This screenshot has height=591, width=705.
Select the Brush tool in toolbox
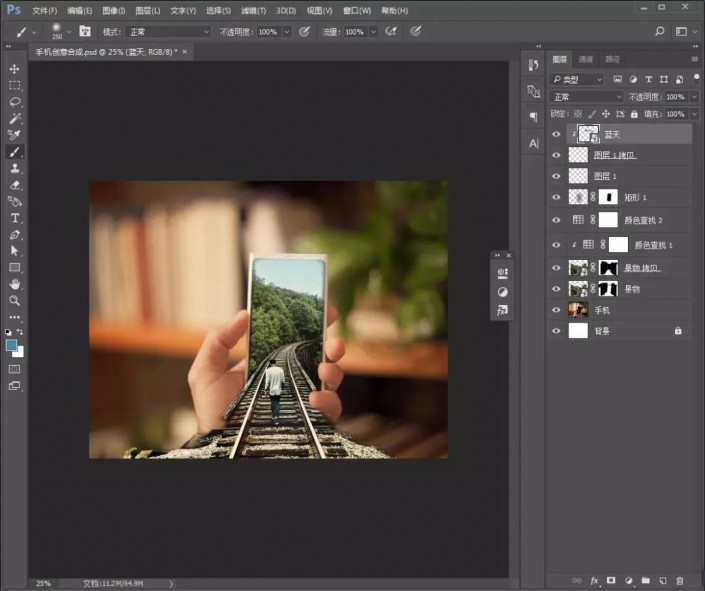pyautogui.click(x=14, y=152)
